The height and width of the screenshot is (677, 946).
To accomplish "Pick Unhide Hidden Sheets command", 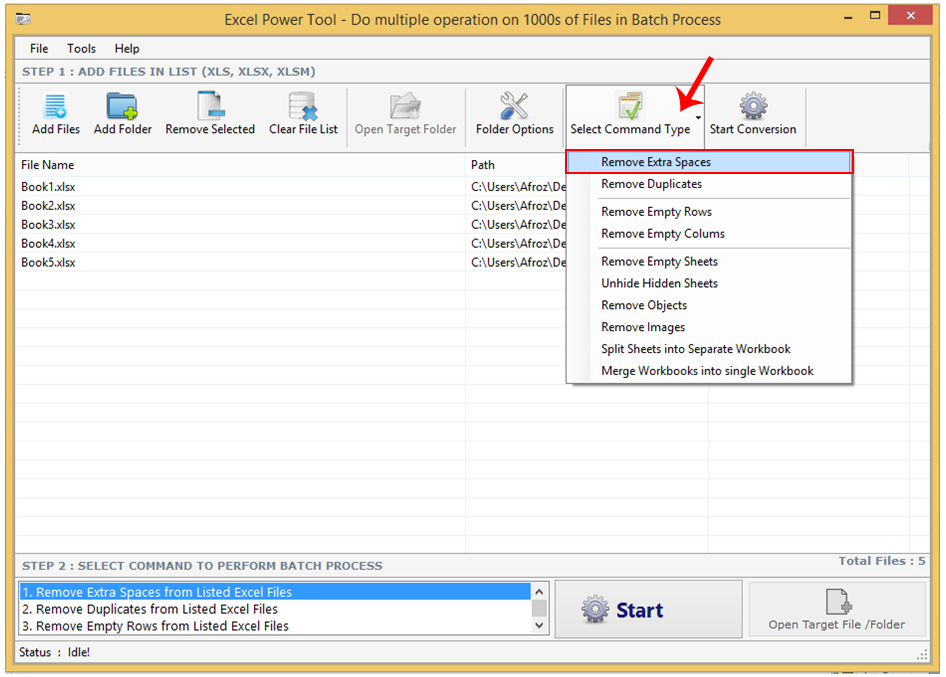I will (709, 283).
